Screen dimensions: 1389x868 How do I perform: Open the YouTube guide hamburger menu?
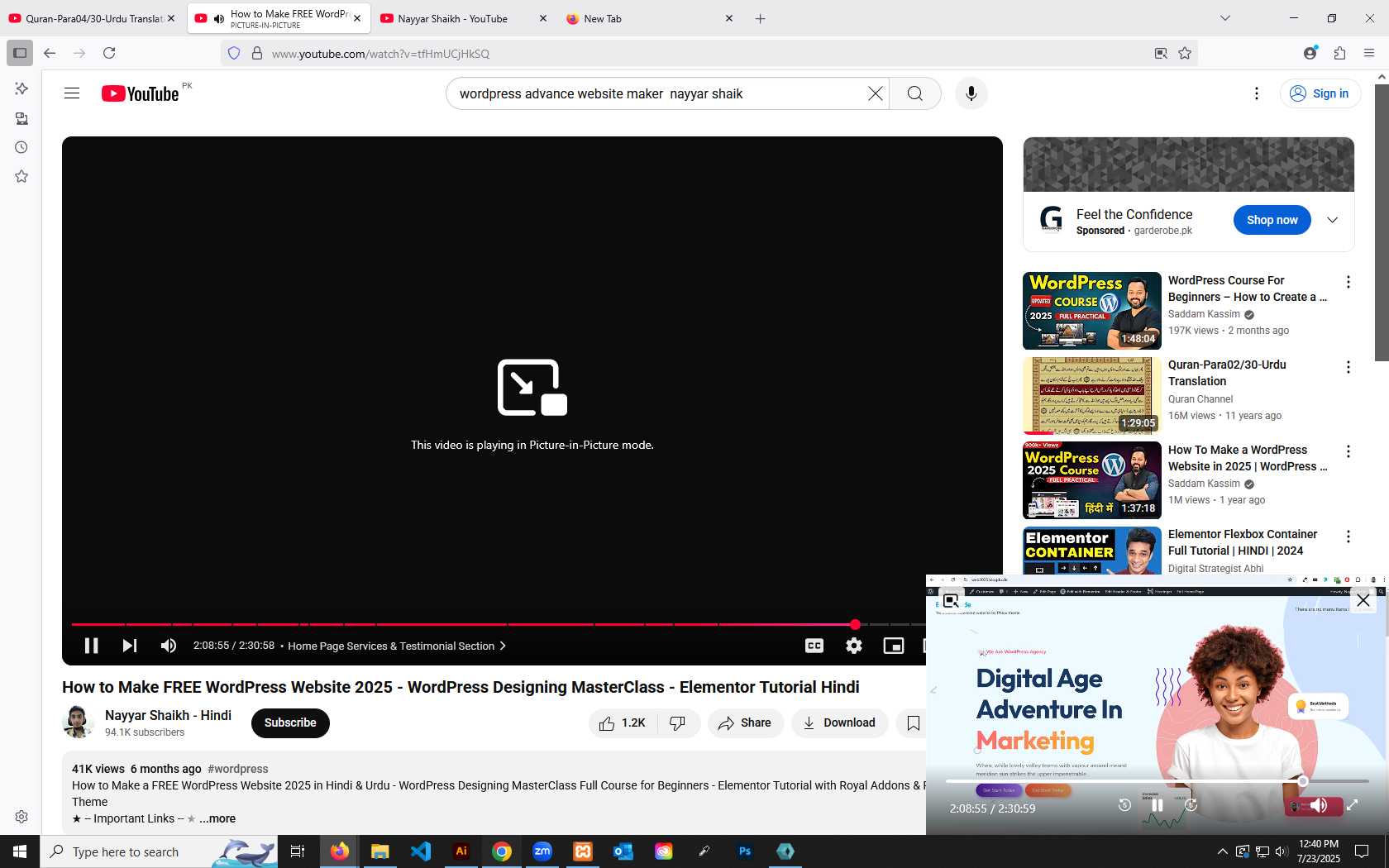pos(72,93)
